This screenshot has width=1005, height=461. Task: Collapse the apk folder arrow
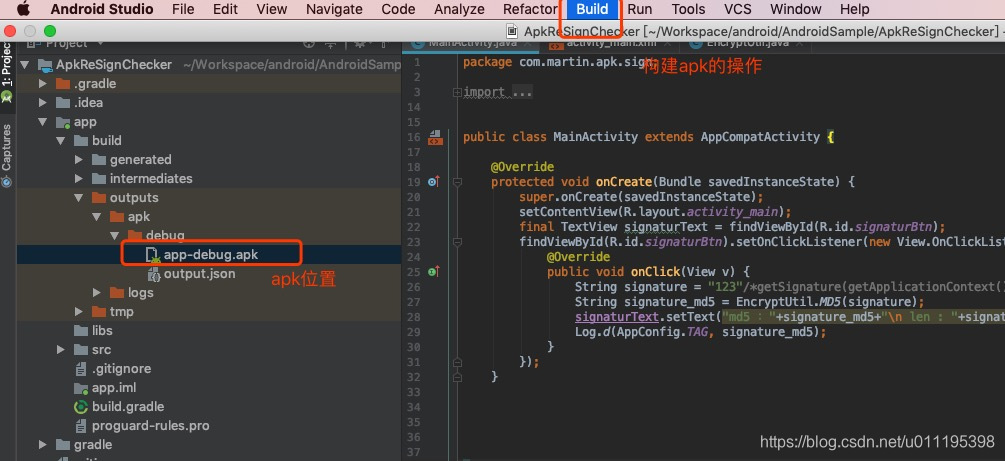[x=97, y=217]
